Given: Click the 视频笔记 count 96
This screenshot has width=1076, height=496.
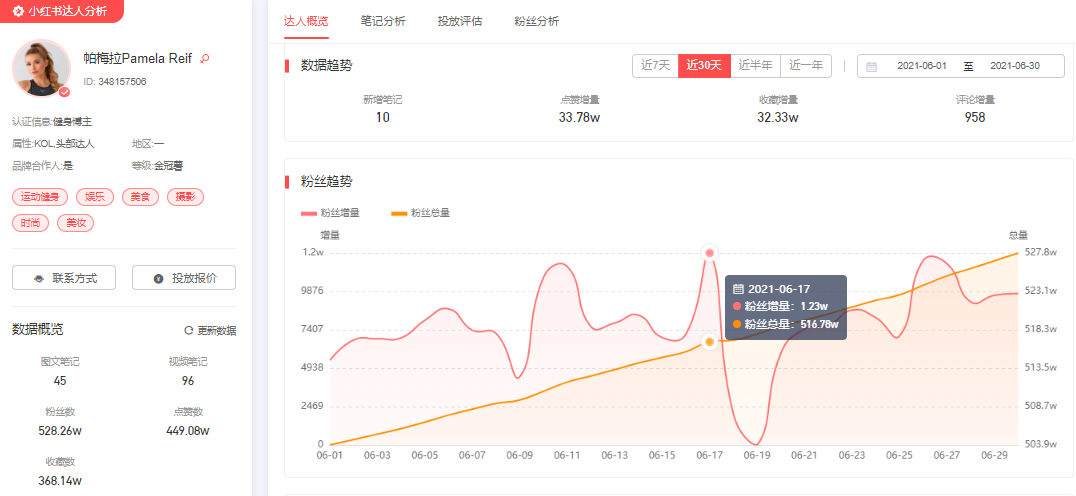Looking at the screenshot, I should pos(188,381).
